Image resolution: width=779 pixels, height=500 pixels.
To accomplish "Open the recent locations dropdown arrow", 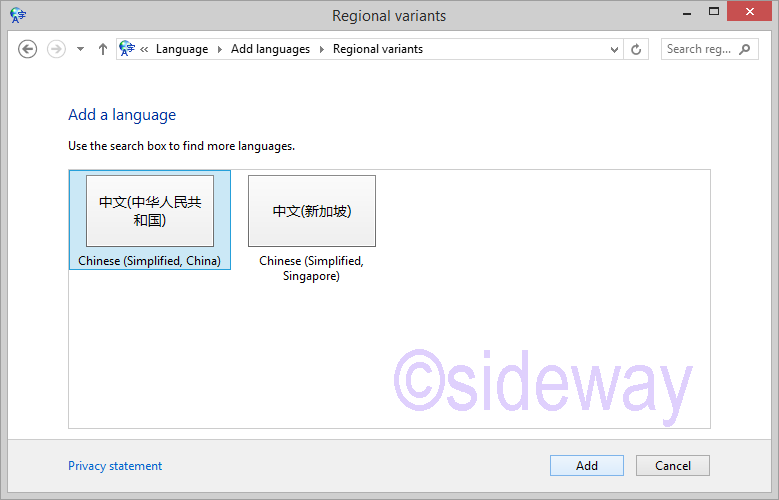I will [x=80, y=49].
